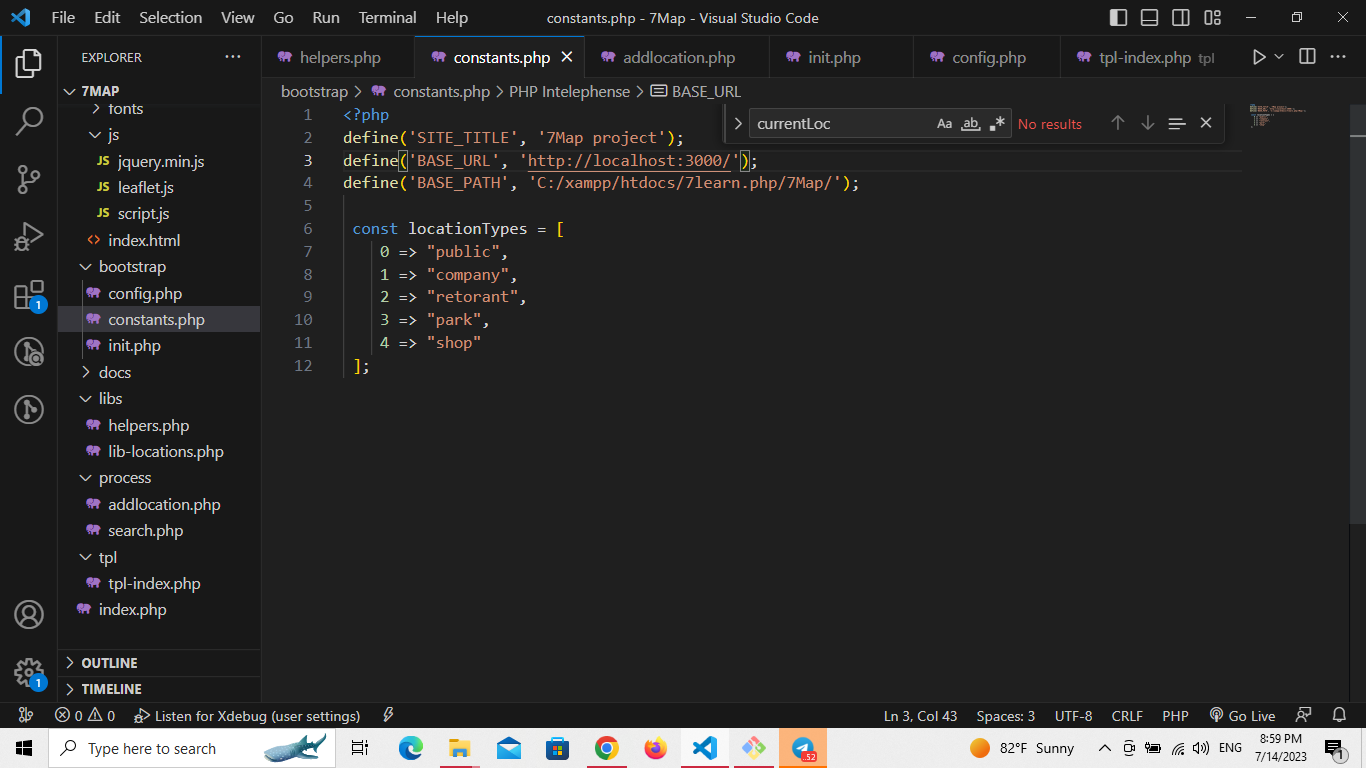The image size is (1366, 768).
Task: Expand the OUTLINE section
Action: [159, 663]
